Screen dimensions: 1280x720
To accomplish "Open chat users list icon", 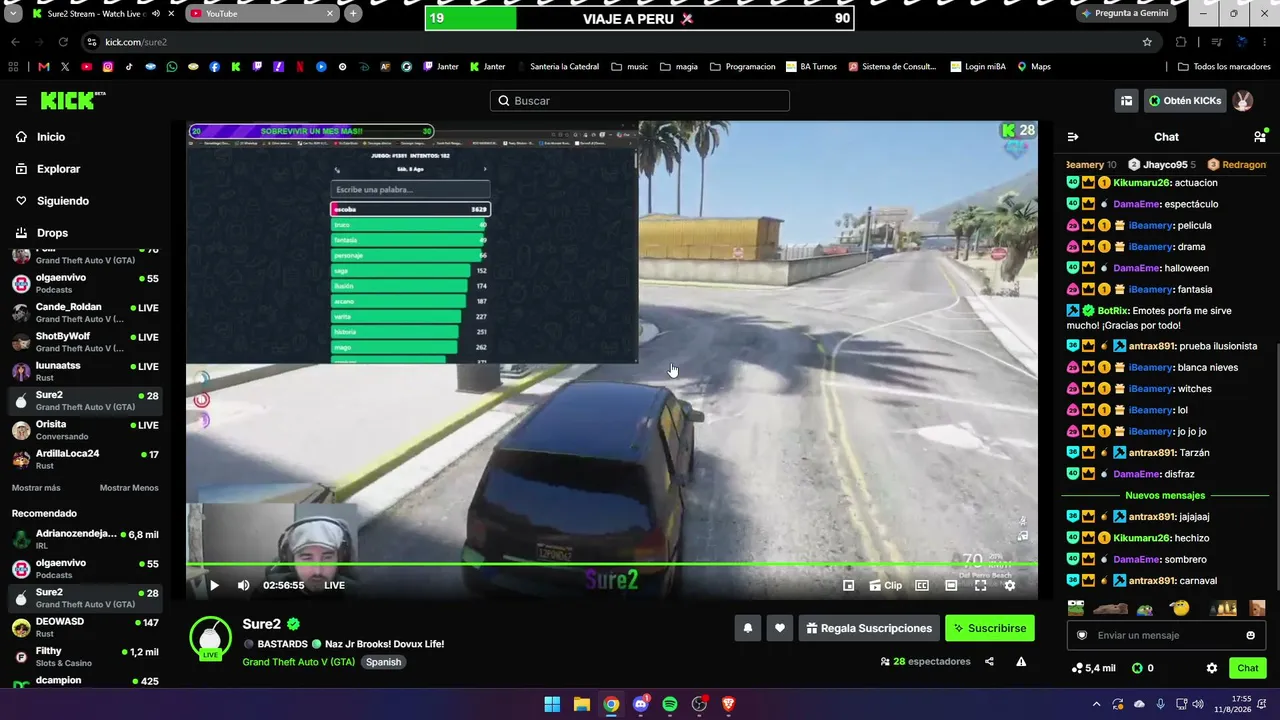I will 1260,137.
